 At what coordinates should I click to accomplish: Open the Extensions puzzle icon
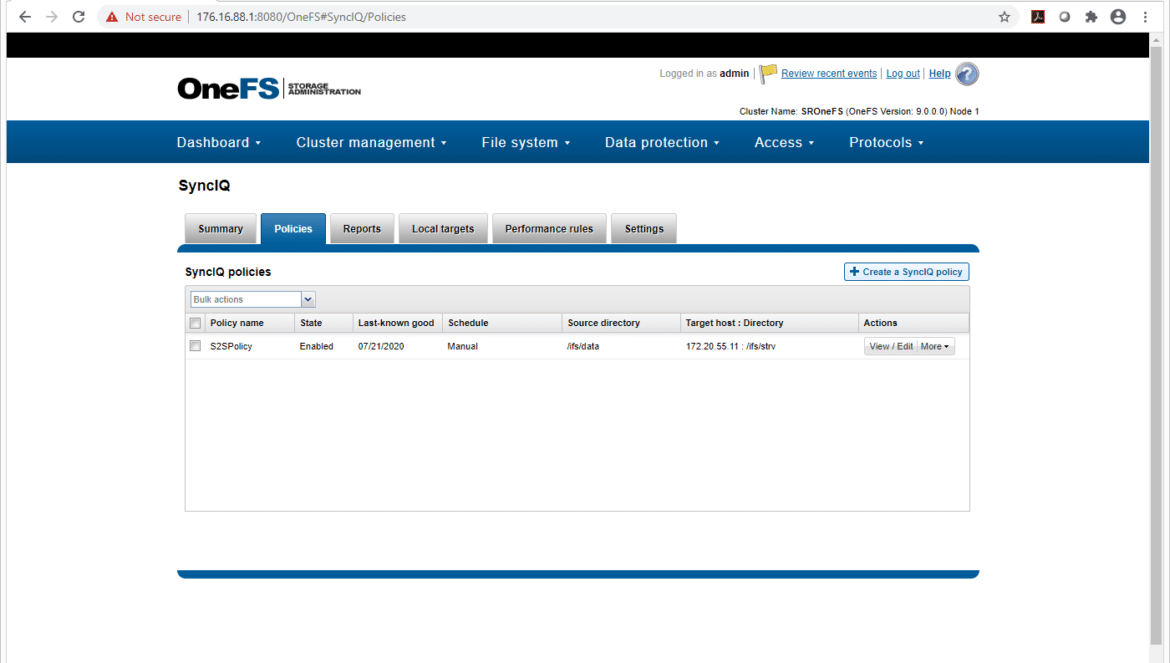click(1091, 16)
